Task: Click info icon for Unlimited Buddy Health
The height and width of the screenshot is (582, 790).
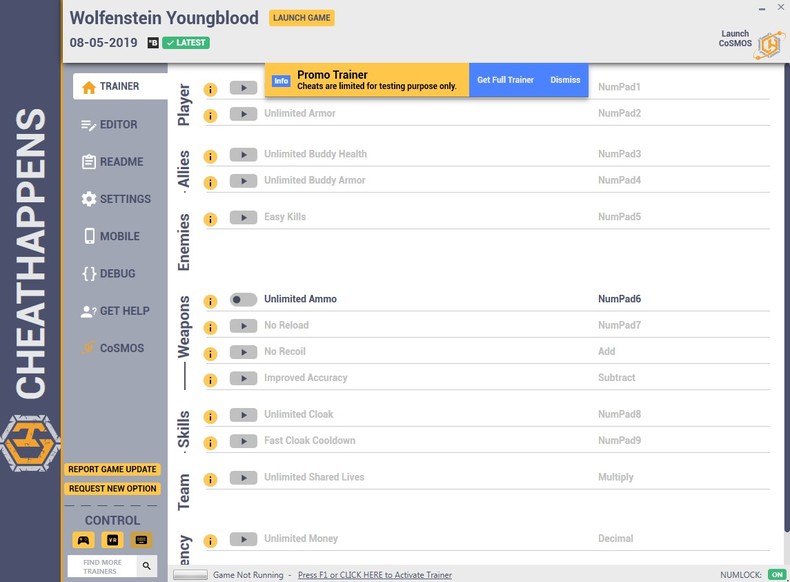Action: (x=210, y=157)
